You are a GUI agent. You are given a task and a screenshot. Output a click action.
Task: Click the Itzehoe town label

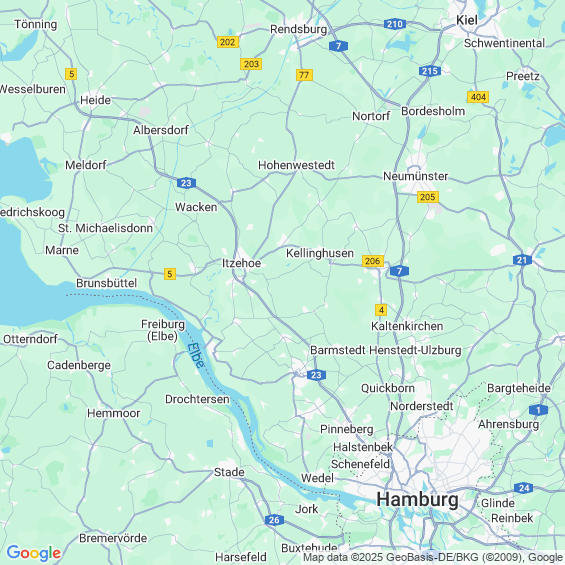coord(241,263)
